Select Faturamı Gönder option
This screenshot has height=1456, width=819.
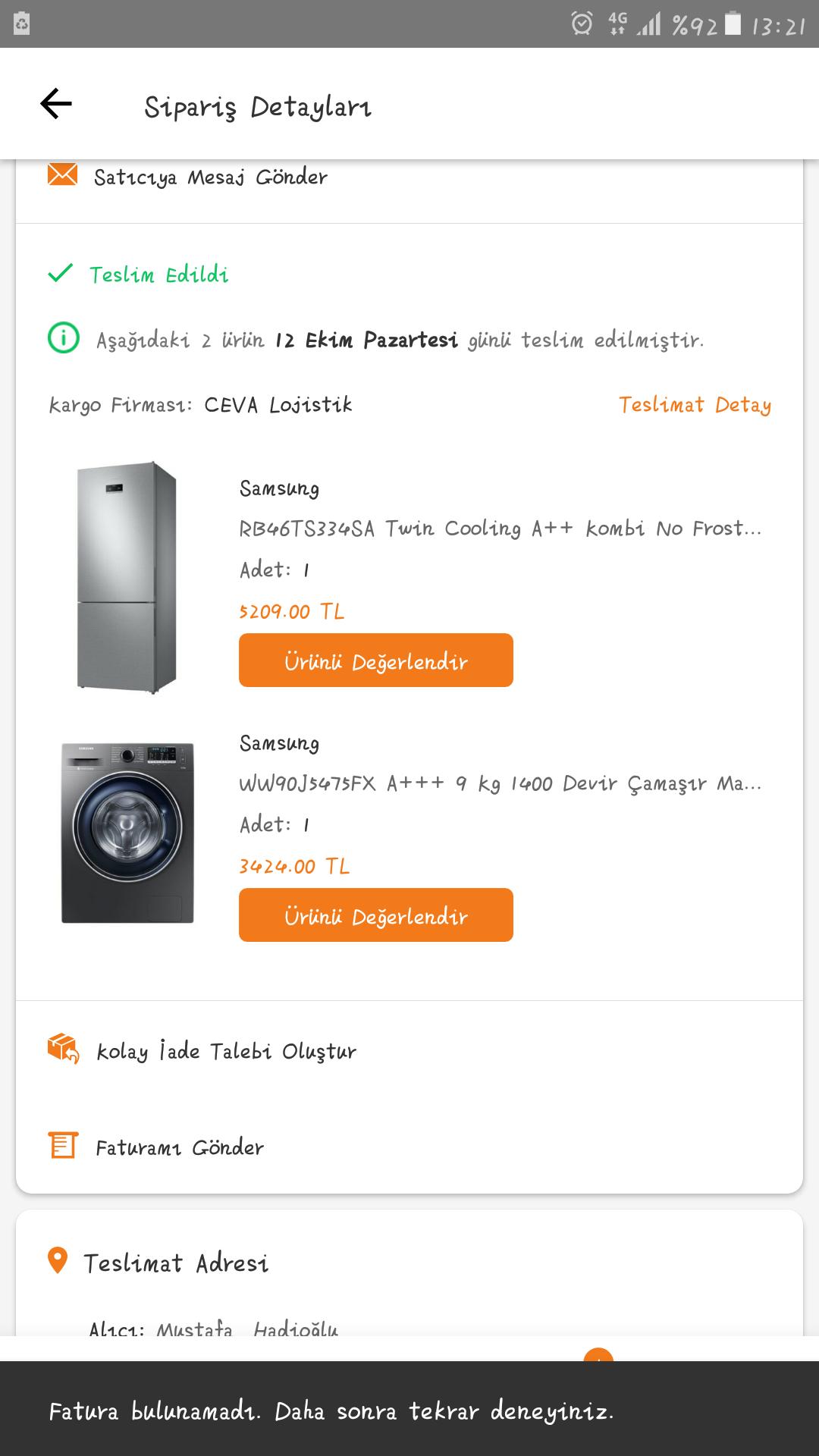180,1147
